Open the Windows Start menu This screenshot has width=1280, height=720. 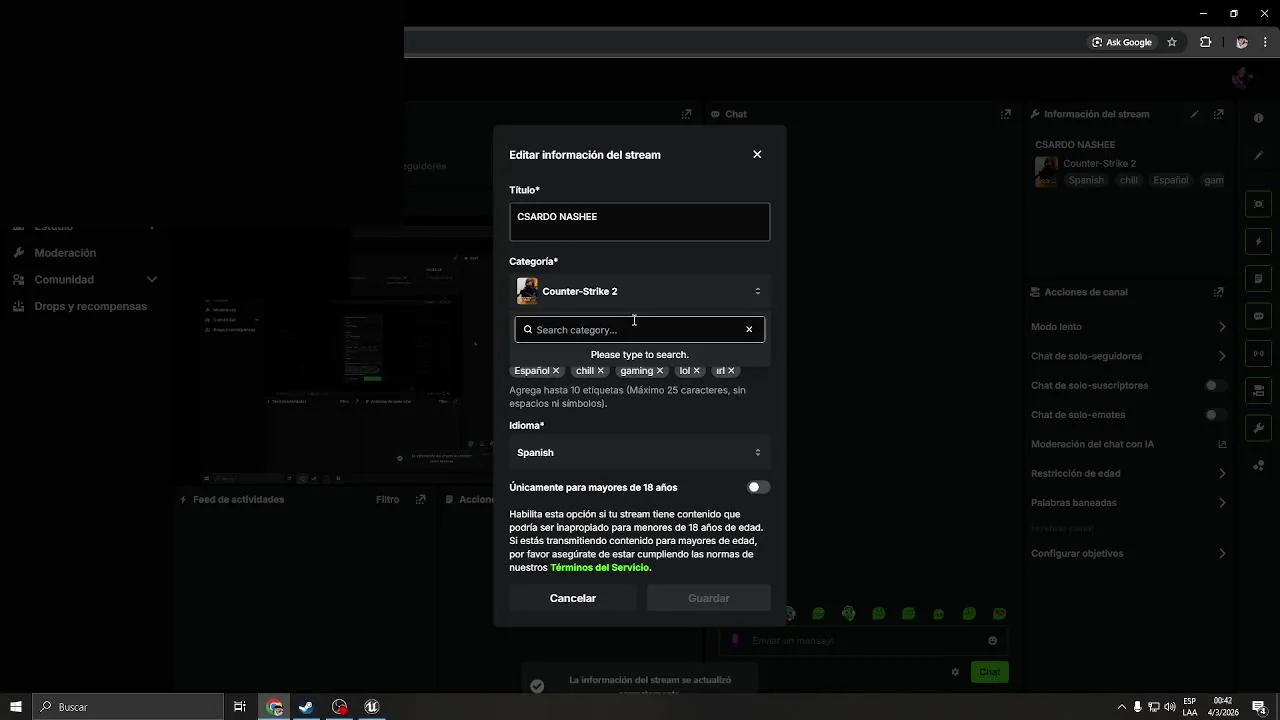pos(16,707)
